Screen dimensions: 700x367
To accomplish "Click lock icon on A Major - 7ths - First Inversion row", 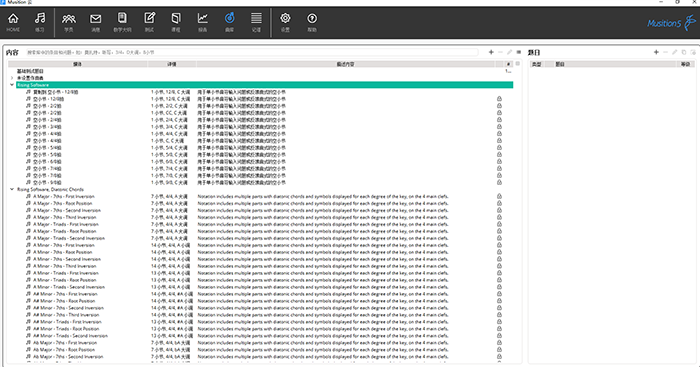I will 499,196.
